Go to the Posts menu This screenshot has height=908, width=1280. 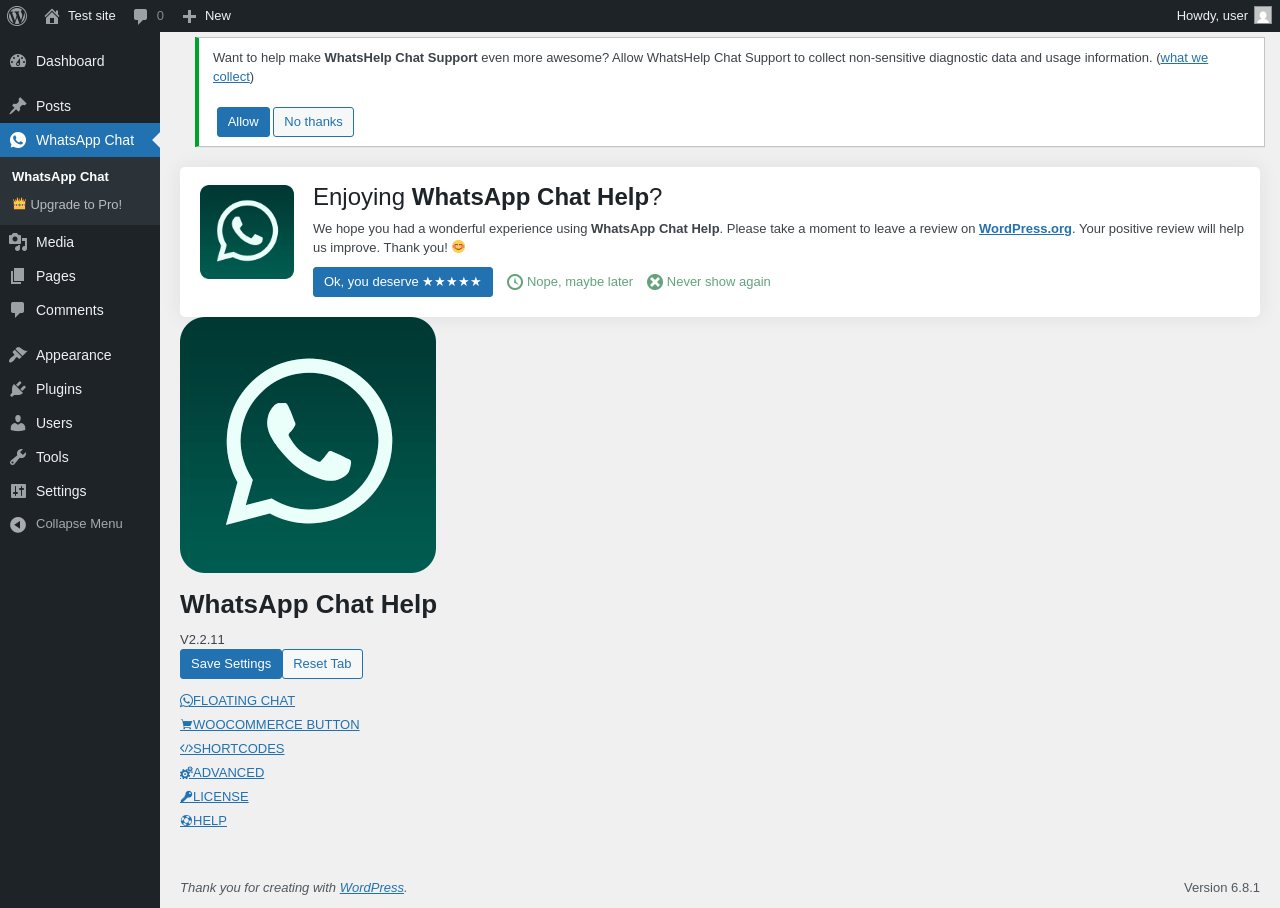80,106
